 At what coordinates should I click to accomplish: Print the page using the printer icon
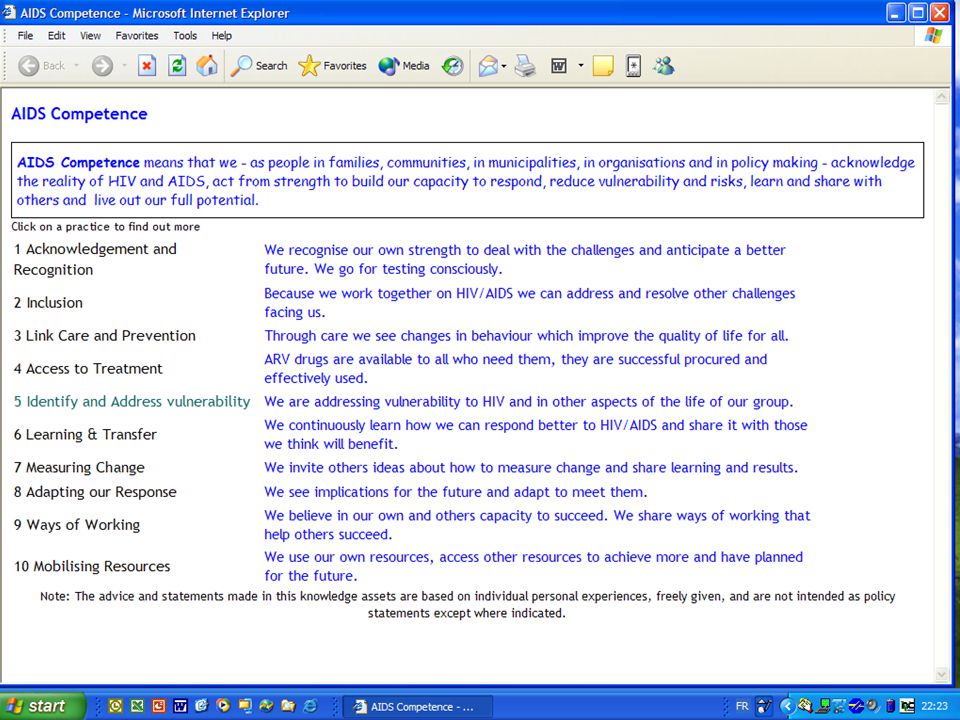(x=525, y=66)
